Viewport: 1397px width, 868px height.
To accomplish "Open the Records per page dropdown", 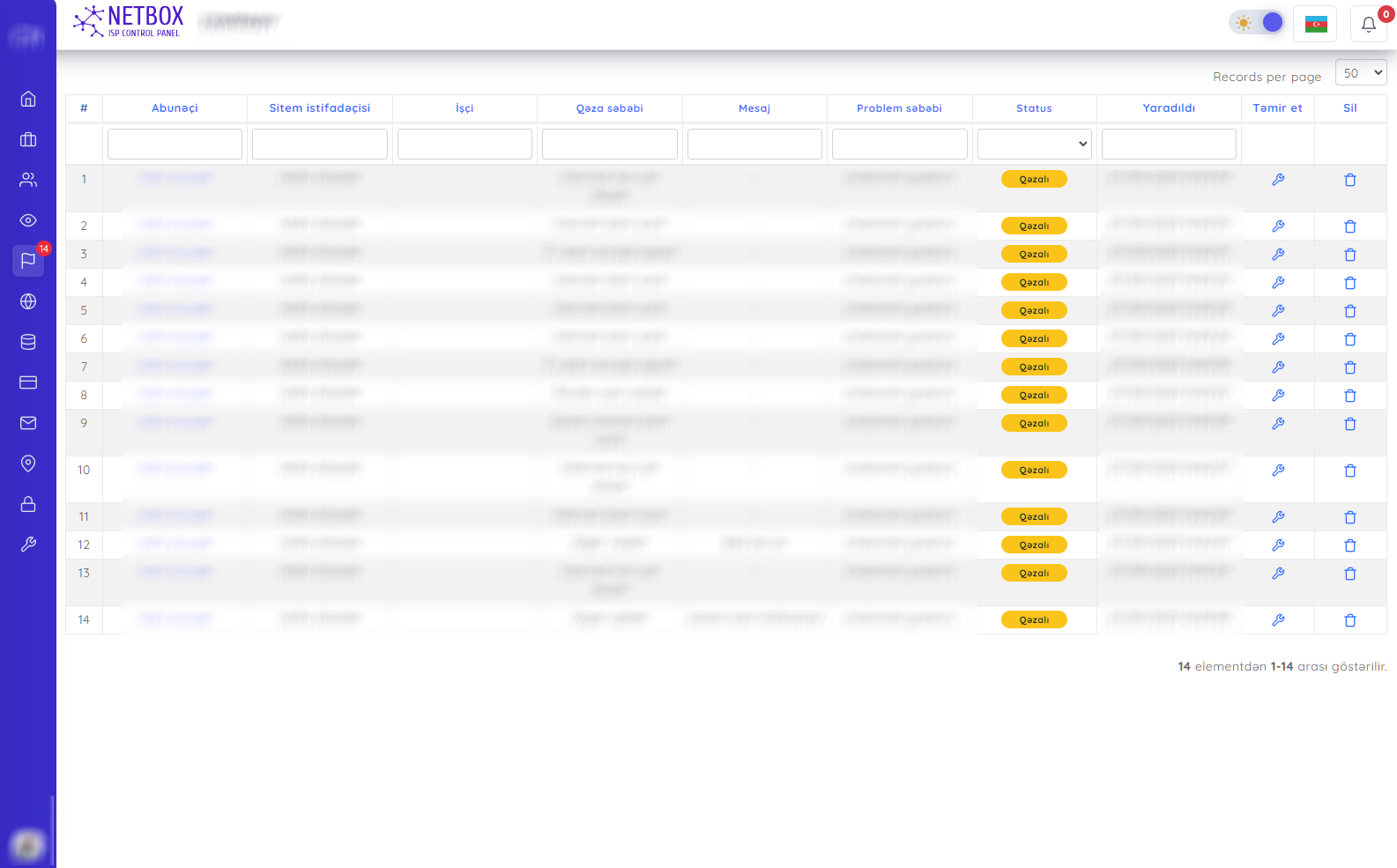I will pos(1360,73).
